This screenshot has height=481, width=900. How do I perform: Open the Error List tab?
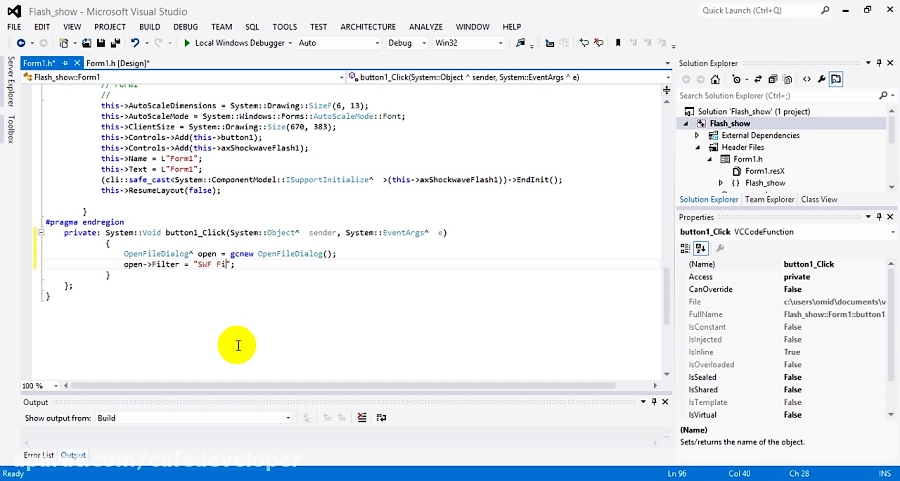tap(39, 455)
